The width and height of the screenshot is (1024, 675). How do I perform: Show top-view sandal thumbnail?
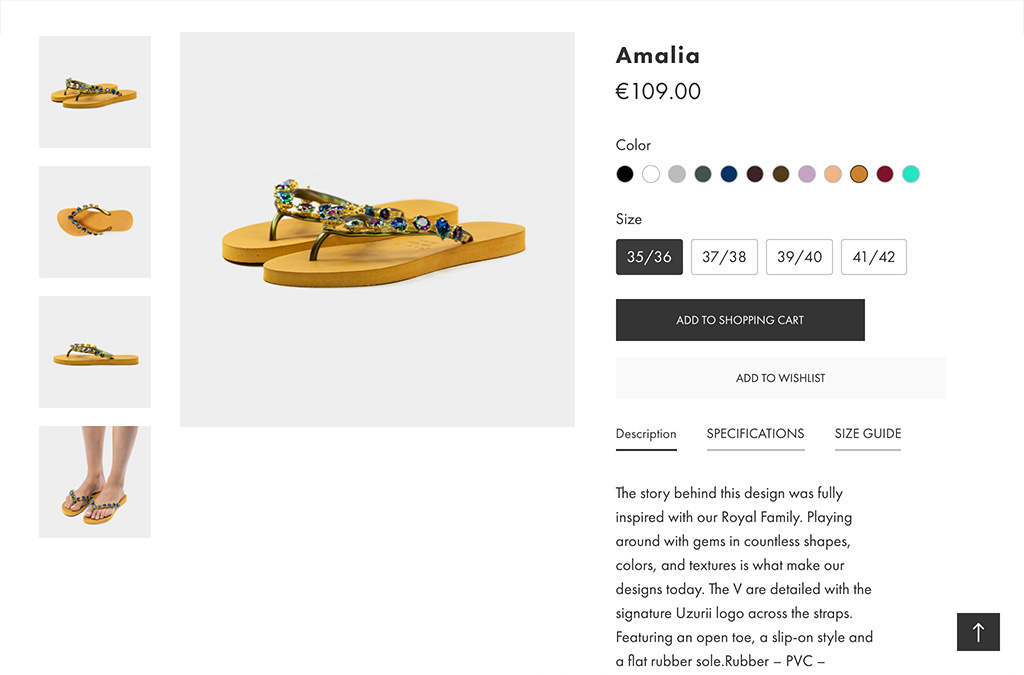coord(95,222)
